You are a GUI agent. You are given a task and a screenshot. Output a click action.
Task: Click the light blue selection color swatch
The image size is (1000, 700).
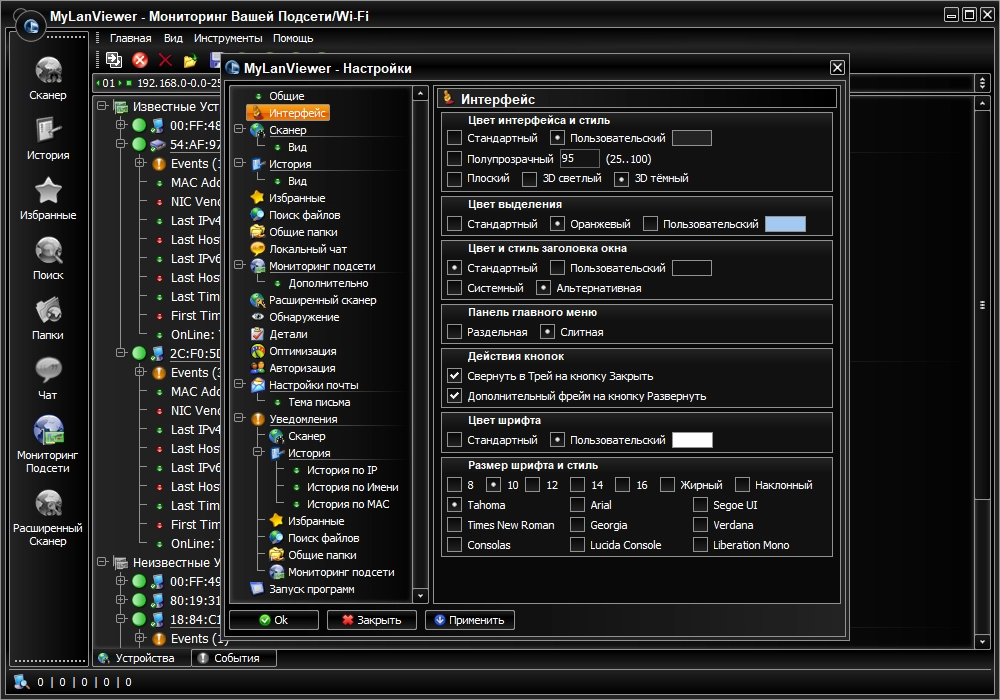(x=785, y=224)
